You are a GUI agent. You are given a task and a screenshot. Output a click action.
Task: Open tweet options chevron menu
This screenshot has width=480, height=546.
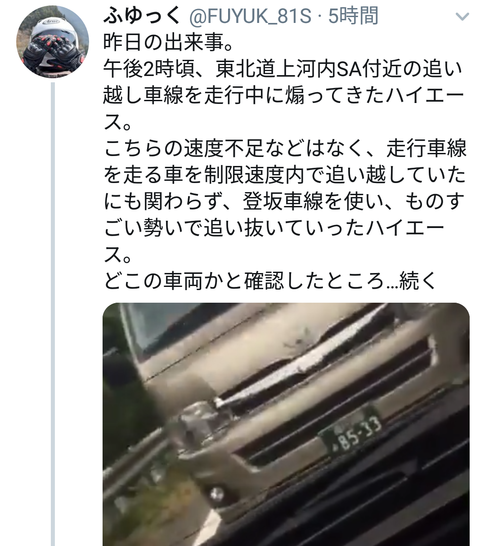[462, 16]
